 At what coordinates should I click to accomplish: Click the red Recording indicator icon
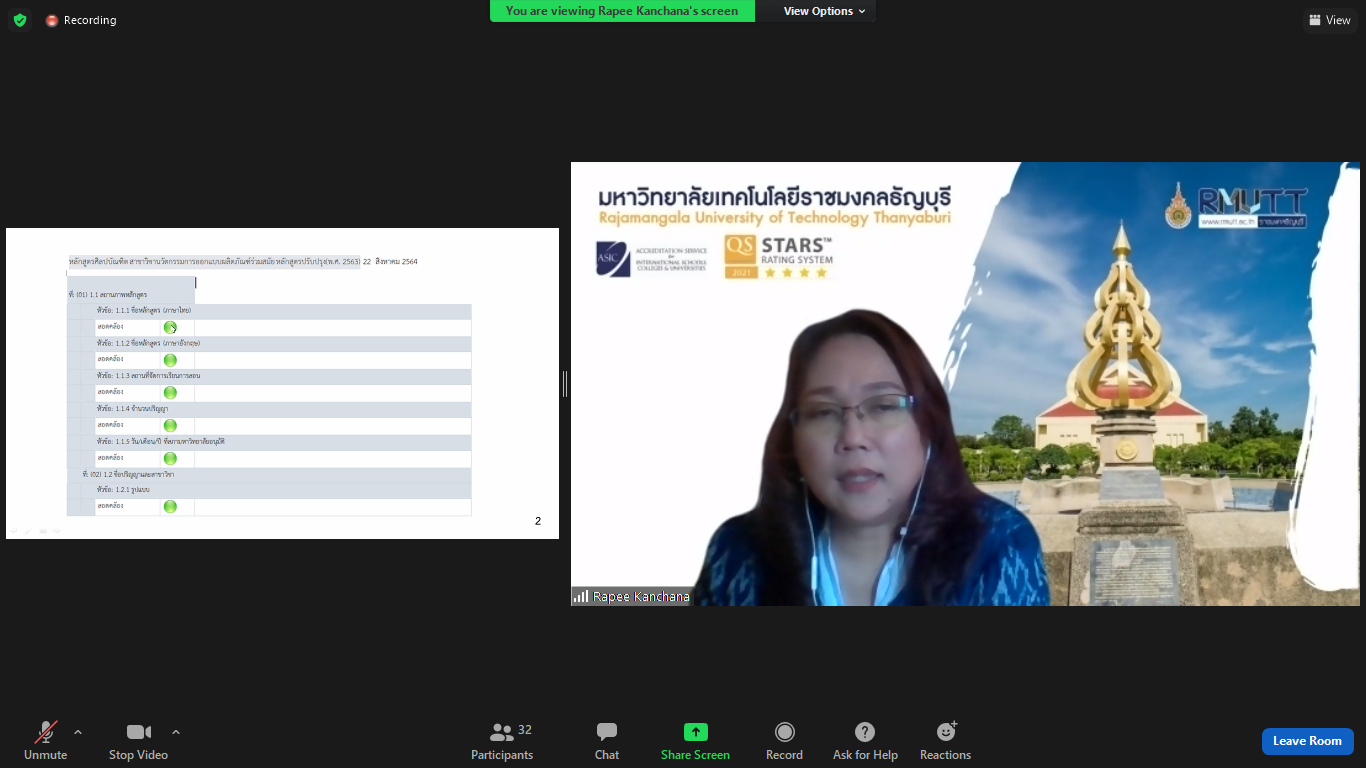(52, 20)
